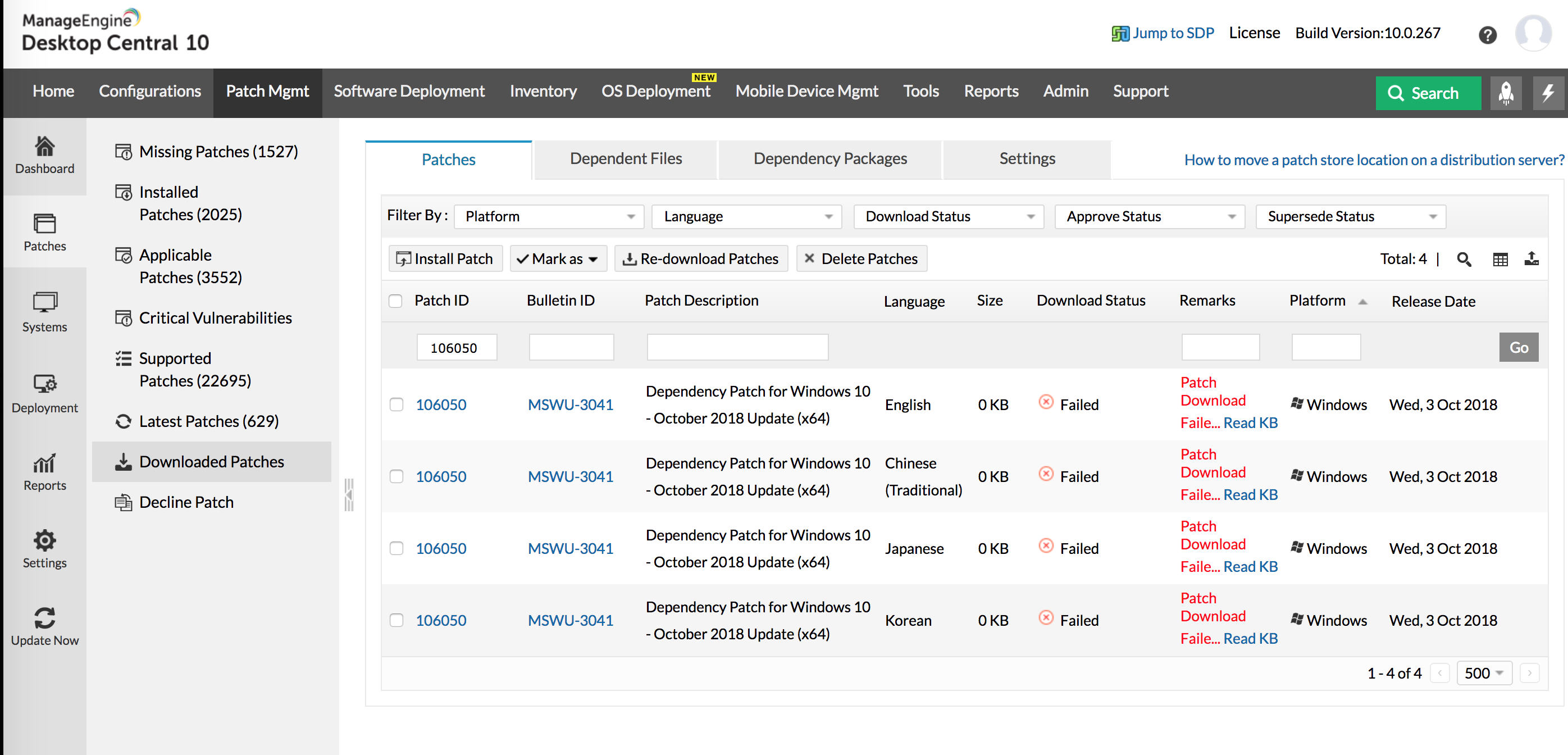Click the Patch ID filter input field
Image resolution: width=1568 pixels, height=755 pixels.
click(x=457, y=348)
